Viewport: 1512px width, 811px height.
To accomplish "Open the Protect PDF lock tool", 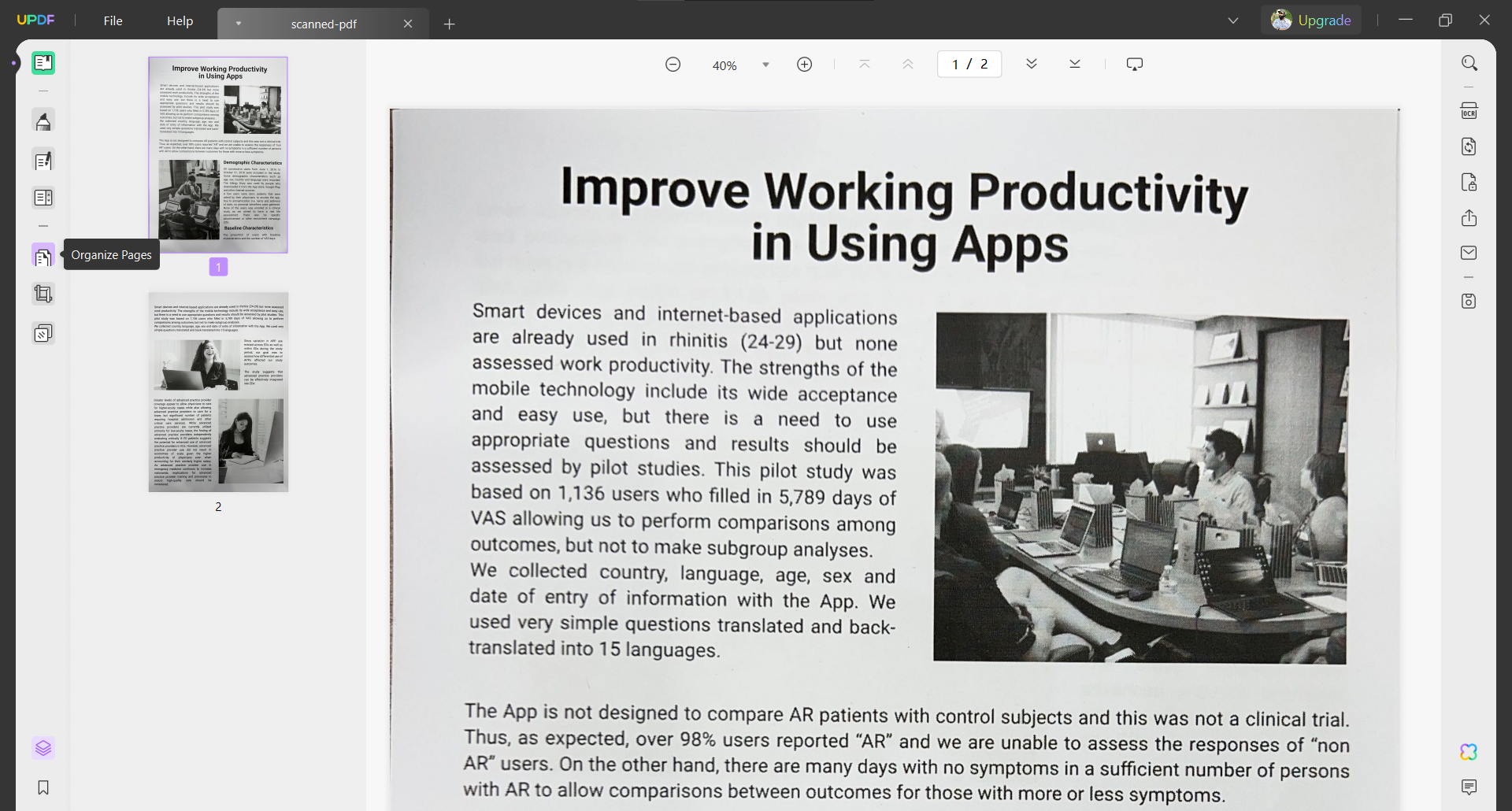I will tap(1469, 183).
